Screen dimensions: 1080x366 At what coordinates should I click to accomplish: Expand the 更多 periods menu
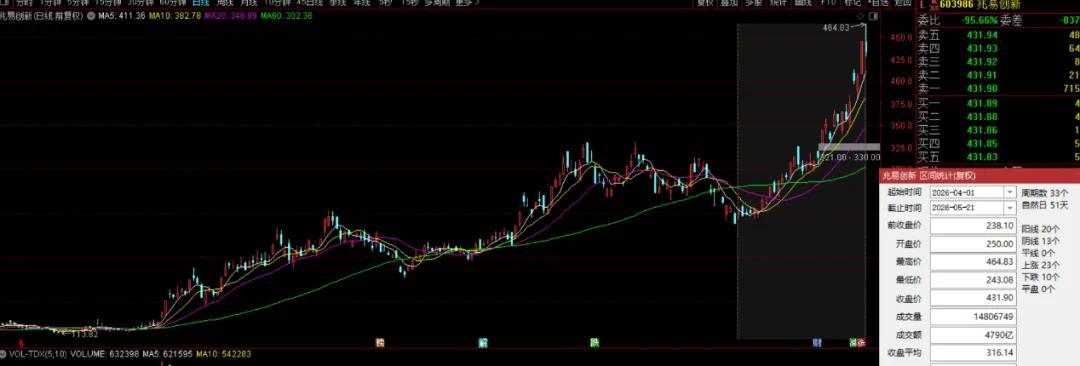coord(467,3)
